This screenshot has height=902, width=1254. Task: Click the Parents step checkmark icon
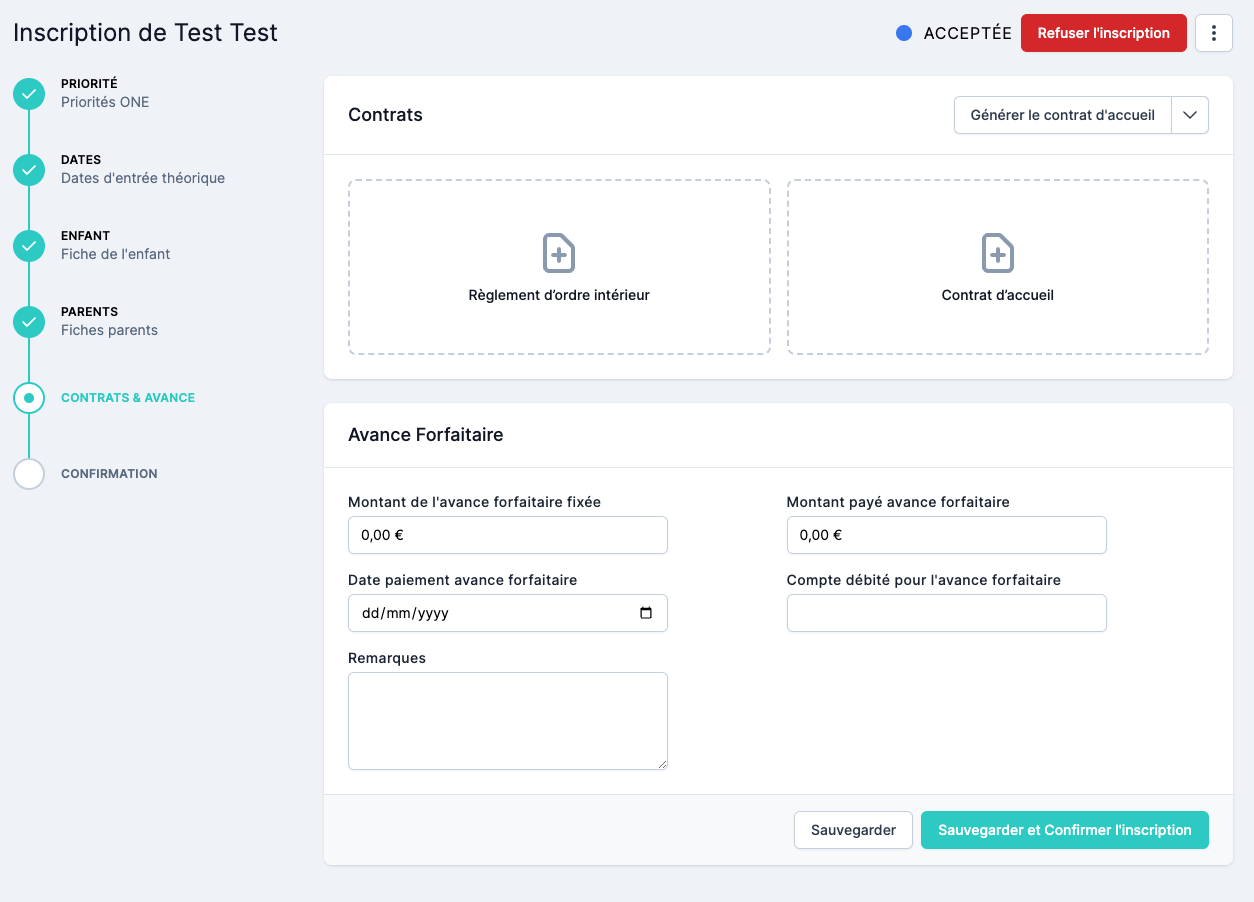coord(29,322)
